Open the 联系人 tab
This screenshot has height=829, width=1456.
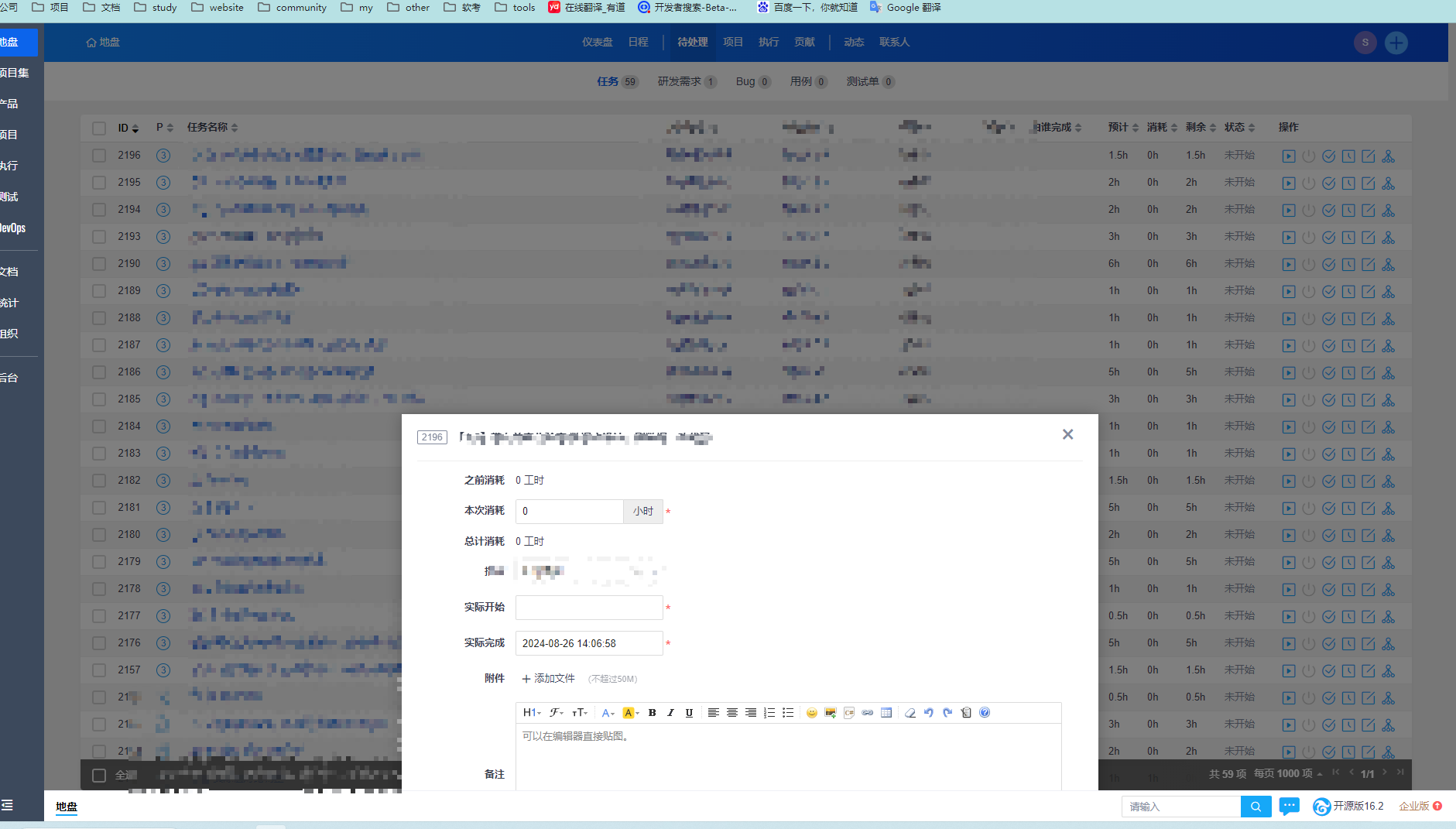[894, 42]
